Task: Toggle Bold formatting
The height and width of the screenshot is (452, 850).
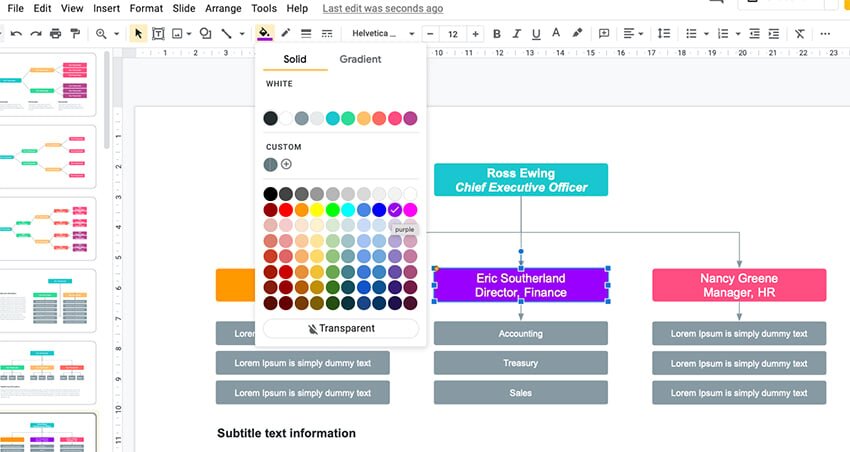Action: coord(497,34)
